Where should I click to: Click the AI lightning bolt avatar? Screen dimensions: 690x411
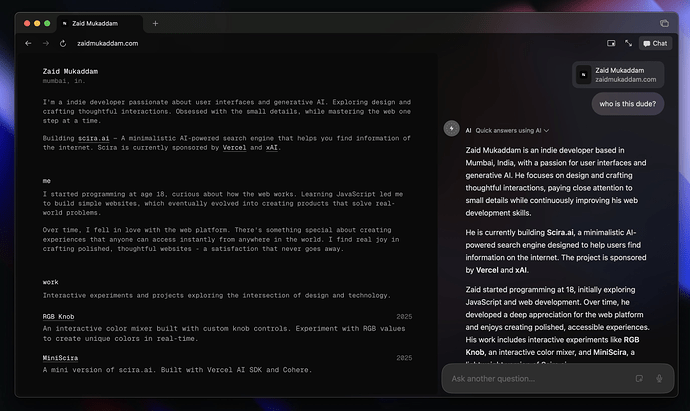[451, 128]
